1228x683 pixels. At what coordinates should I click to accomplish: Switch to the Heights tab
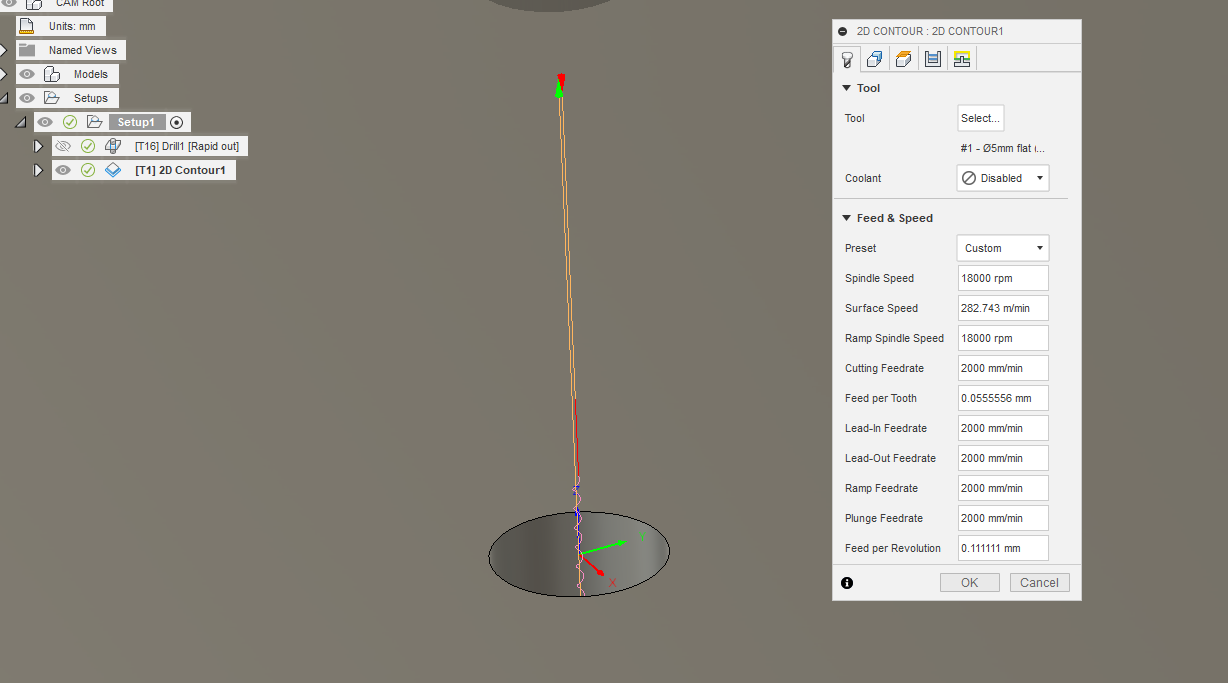tap(903, 58)
